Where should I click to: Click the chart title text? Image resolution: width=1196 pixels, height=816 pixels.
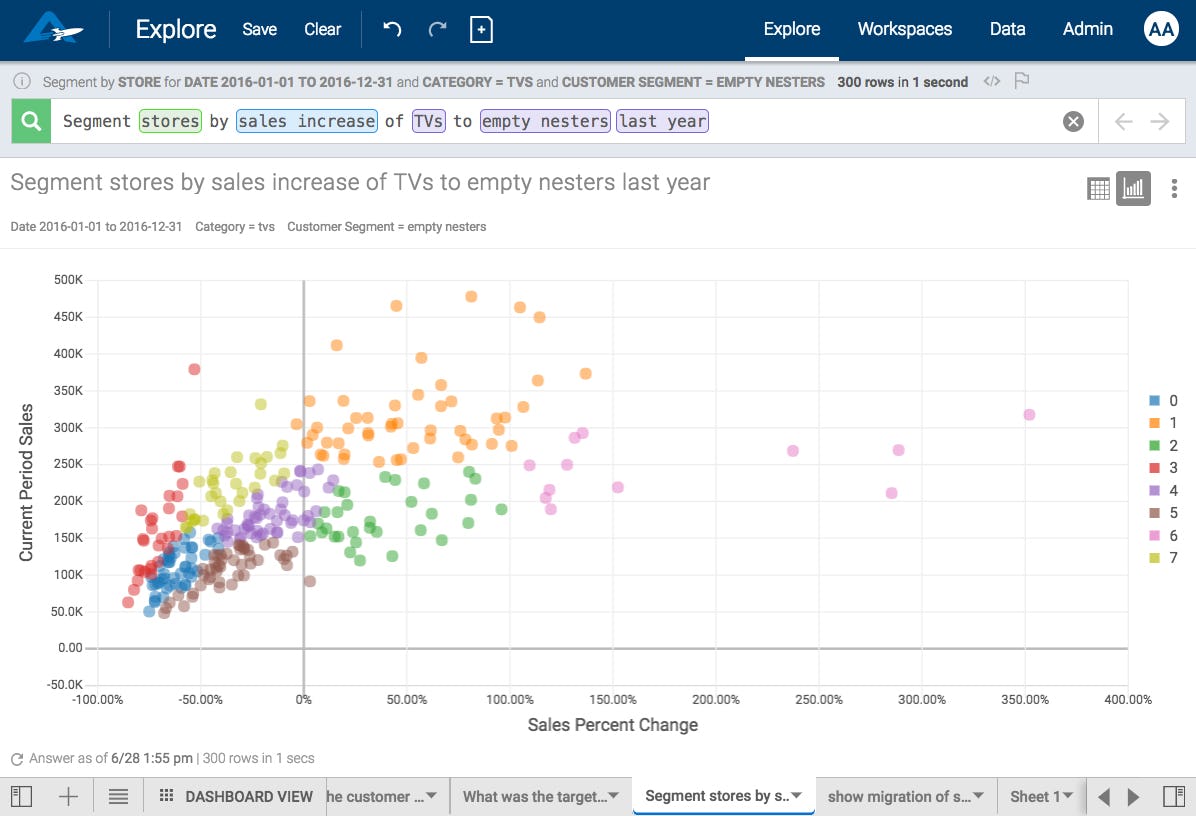360,182
